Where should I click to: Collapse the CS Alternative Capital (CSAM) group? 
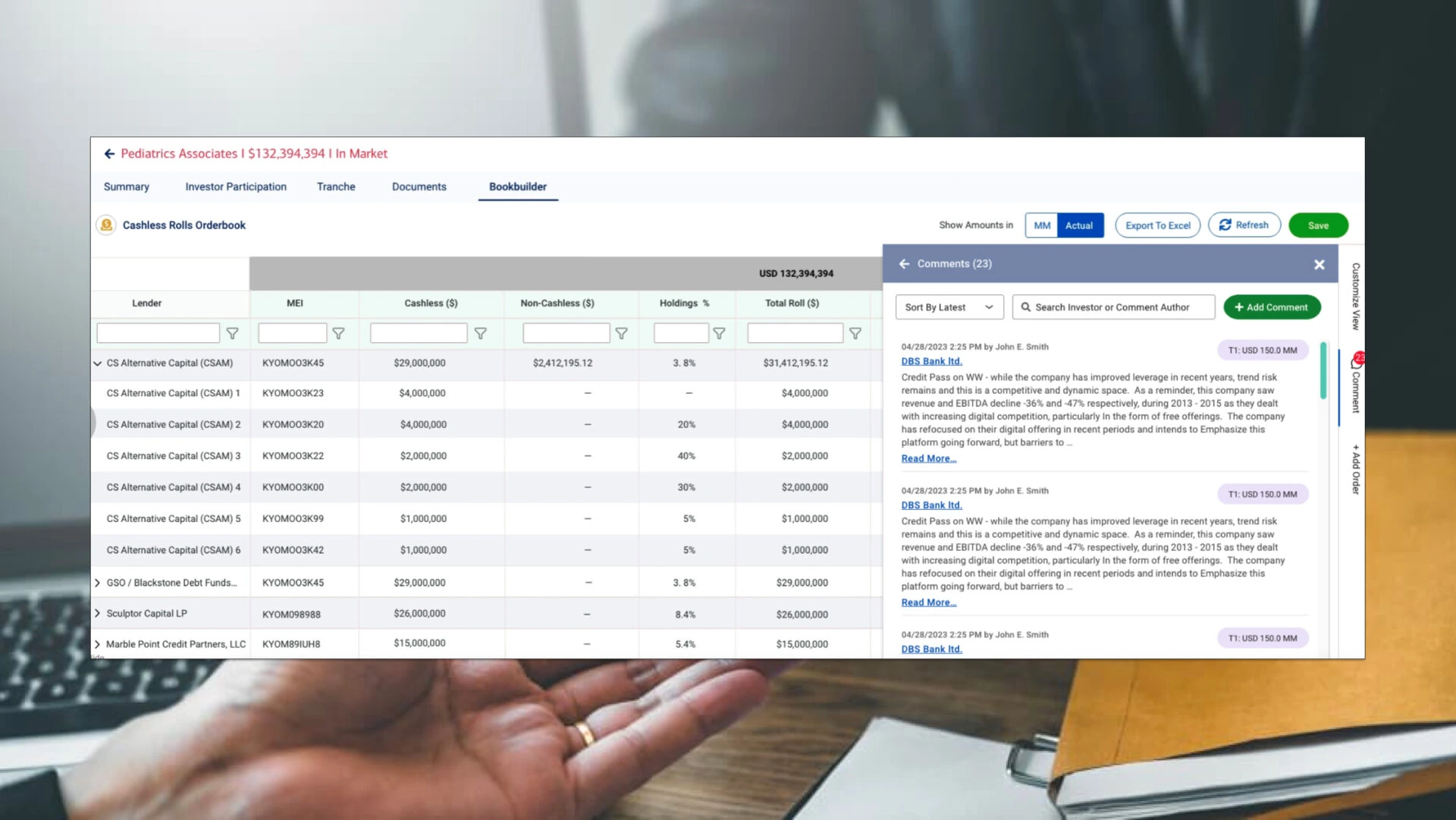97,364
